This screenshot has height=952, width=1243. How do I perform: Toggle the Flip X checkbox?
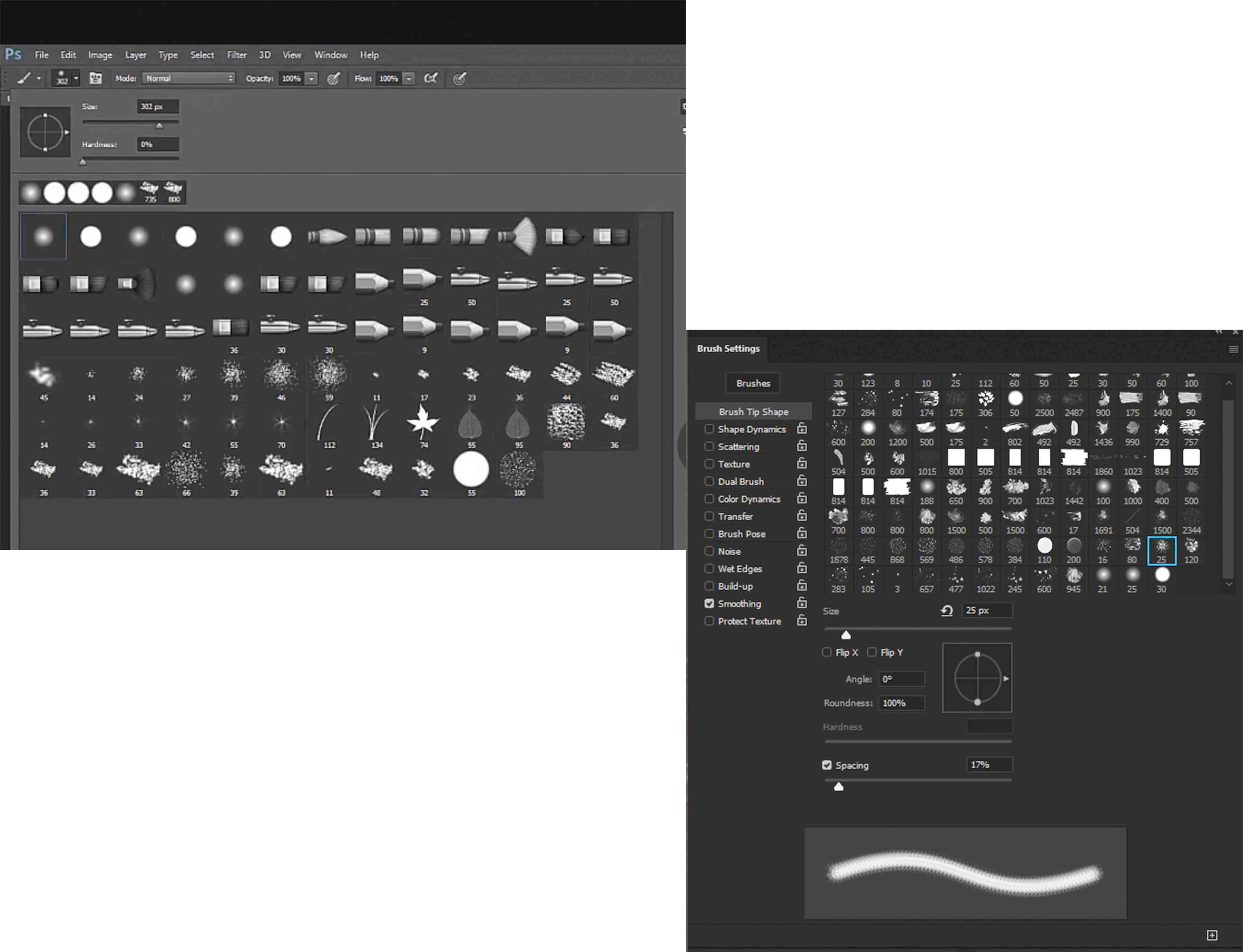(x=827, y=652)
